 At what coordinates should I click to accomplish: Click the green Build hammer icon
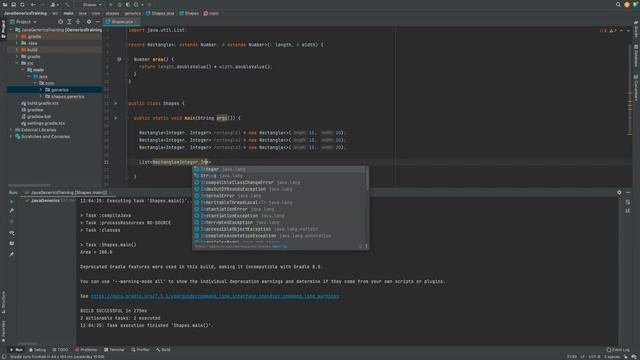(x=67, y=4)
